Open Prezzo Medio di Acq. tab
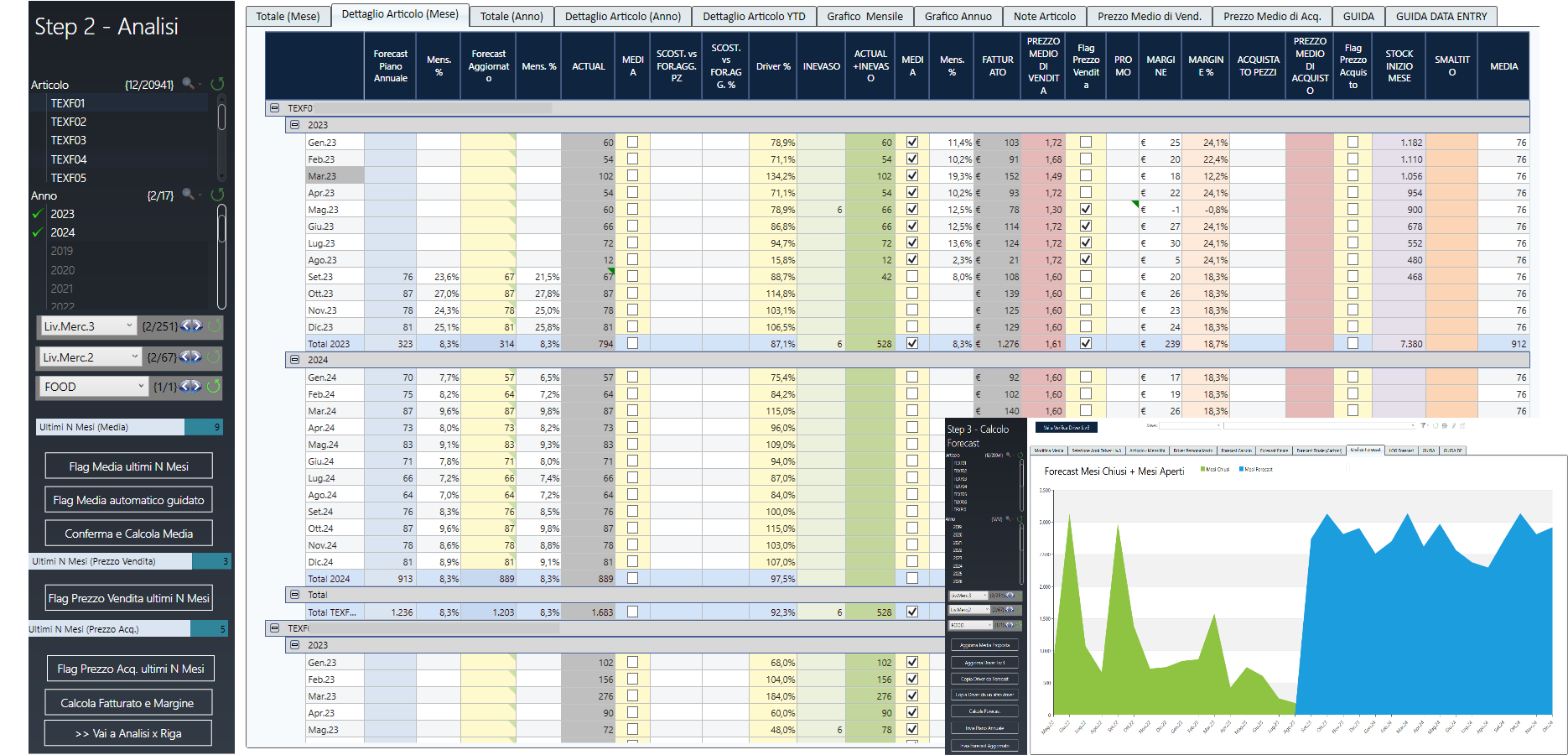1568x755 pixels. pyautogui.click(x=1271, y=16)
